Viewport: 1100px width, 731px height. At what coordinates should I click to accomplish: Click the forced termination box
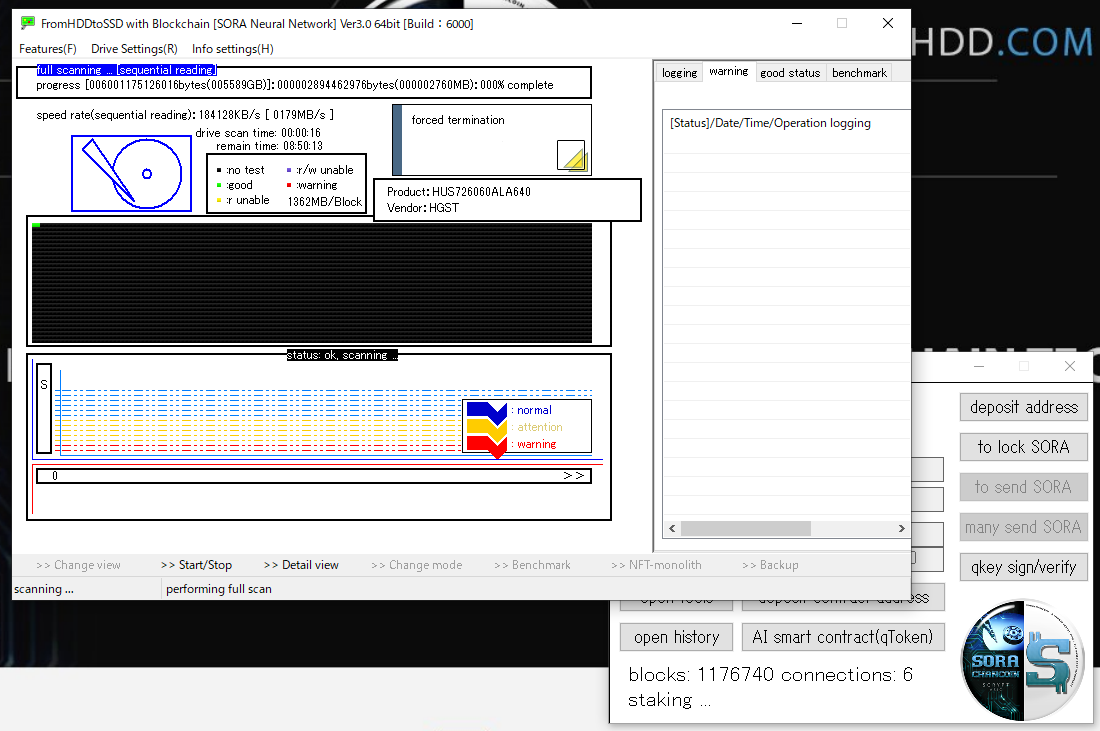(492, 140)
